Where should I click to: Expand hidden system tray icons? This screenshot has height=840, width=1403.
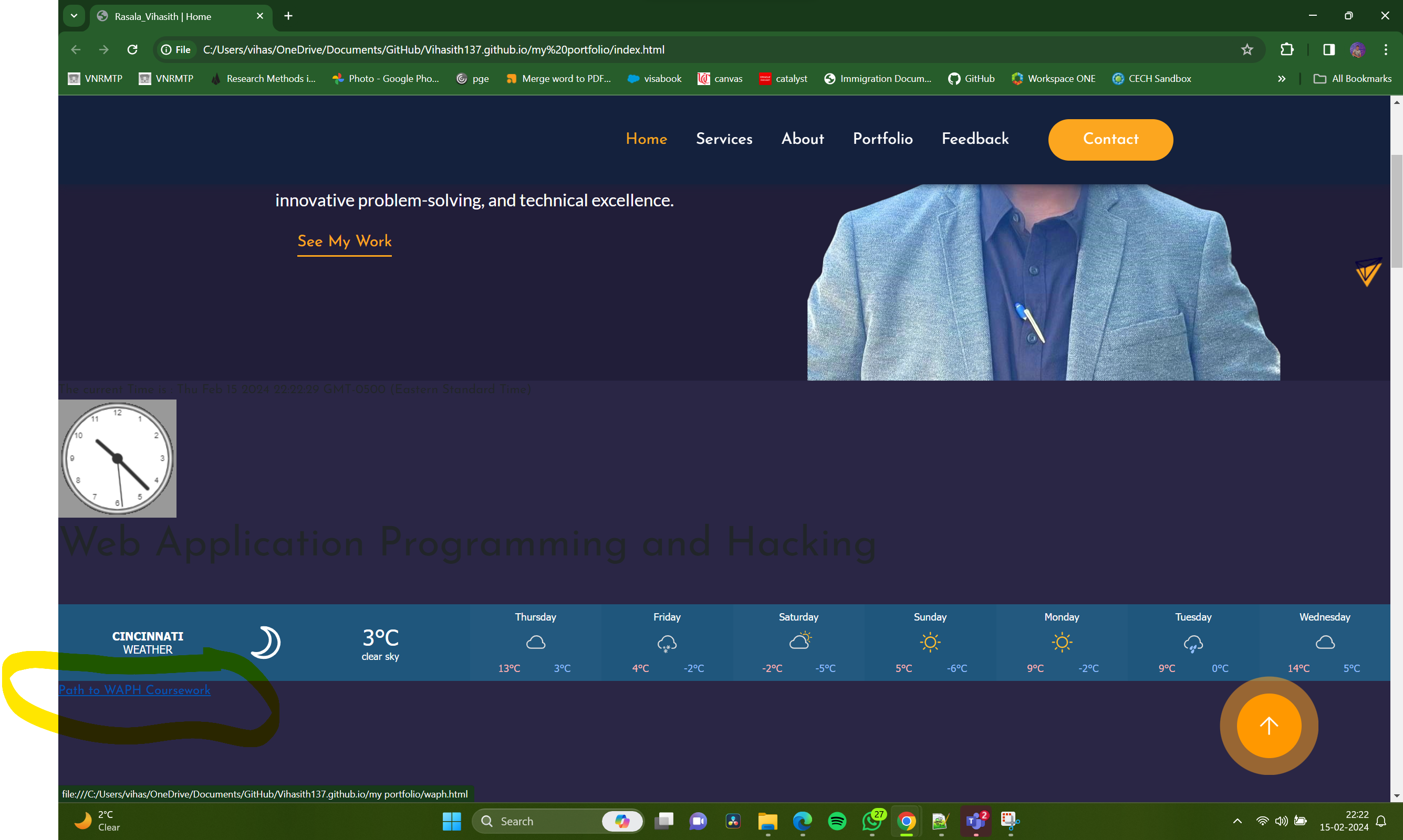[1237, 821]
